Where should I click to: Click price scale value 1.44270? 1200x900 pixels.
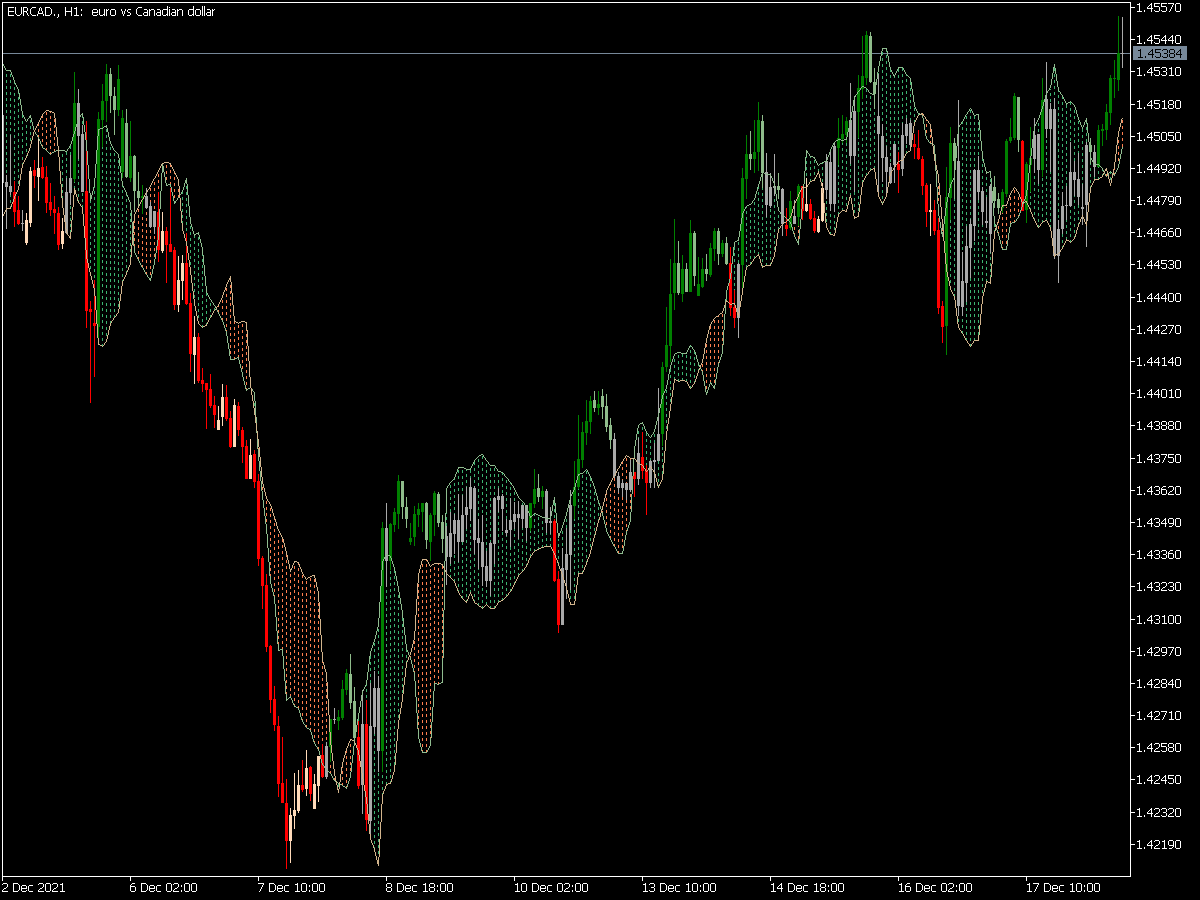point(1159,329)
